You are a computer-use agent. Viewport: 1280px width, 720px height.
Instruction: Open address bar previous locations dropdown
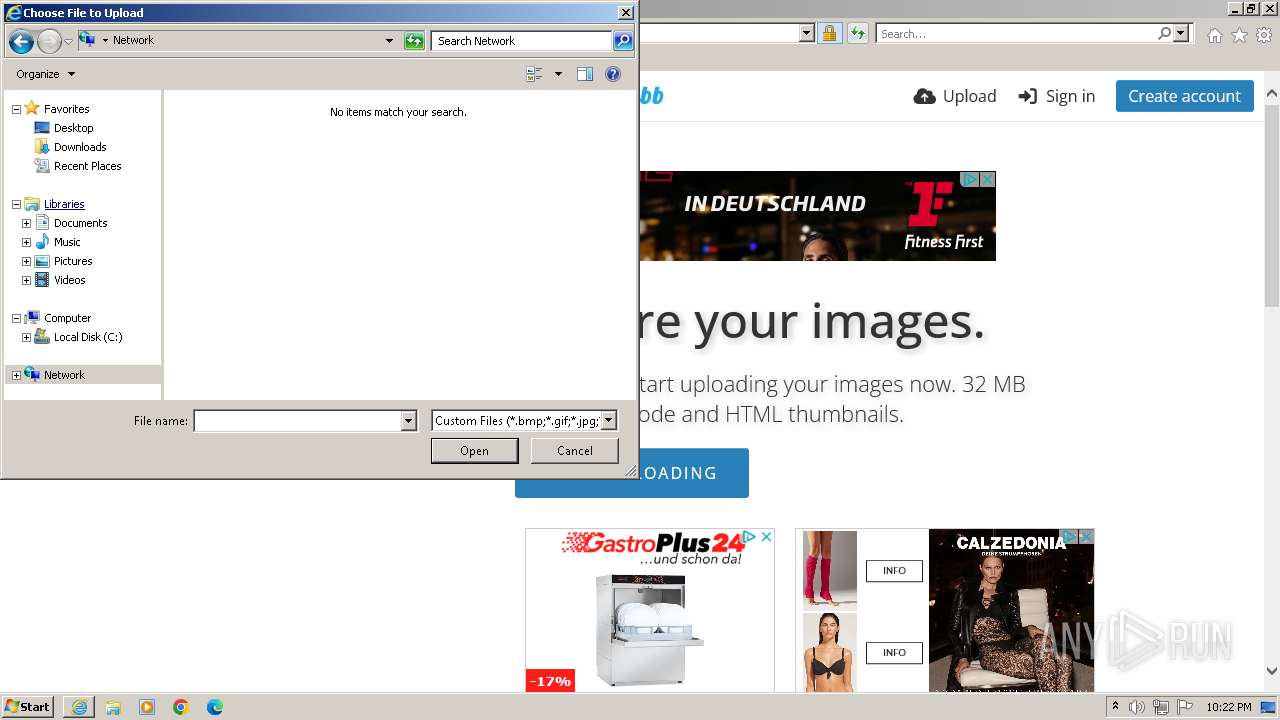[x=389, y=41]
